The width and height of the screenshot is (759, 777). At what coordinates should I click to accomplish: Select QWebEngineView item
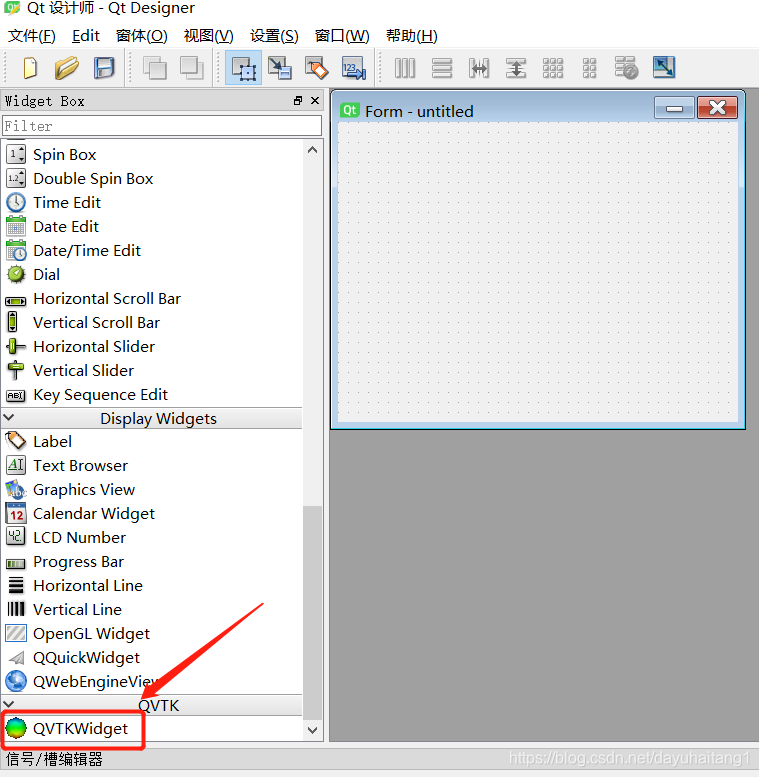pyautogui.click(x=152, y=682)
